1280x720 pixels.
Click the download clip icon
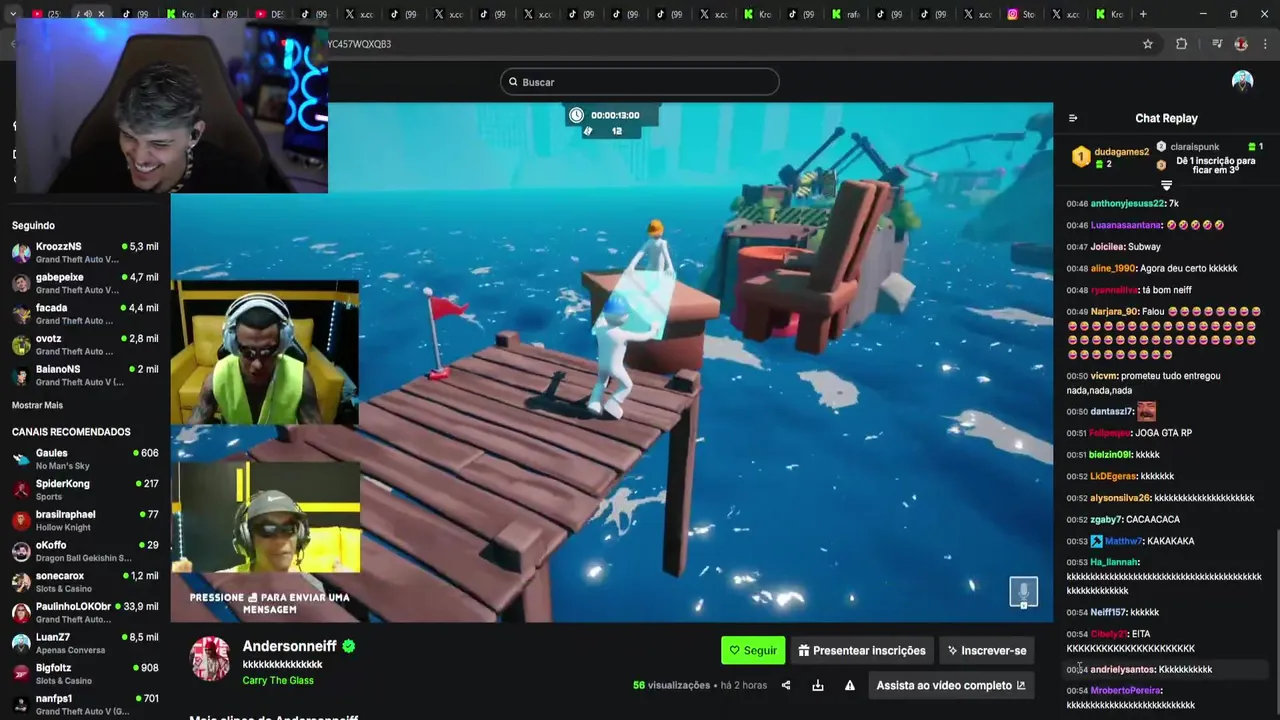coord(818,685)
